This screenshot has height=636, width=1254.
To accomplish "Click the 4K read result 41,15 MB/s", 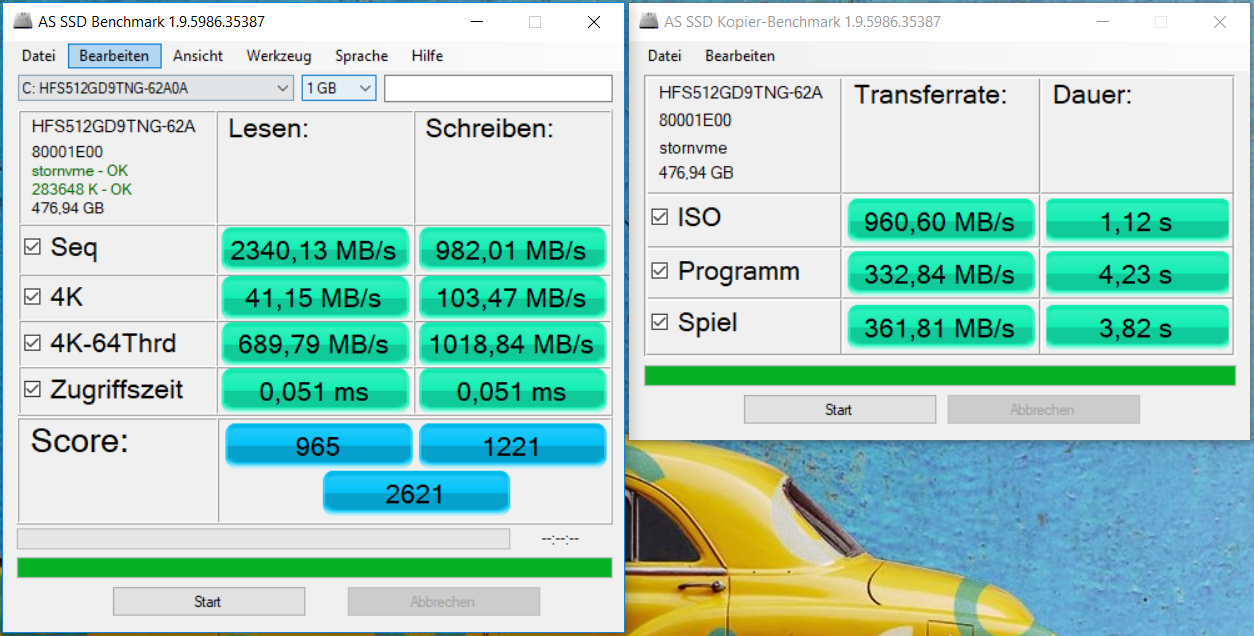I will [x=314, y=297].
